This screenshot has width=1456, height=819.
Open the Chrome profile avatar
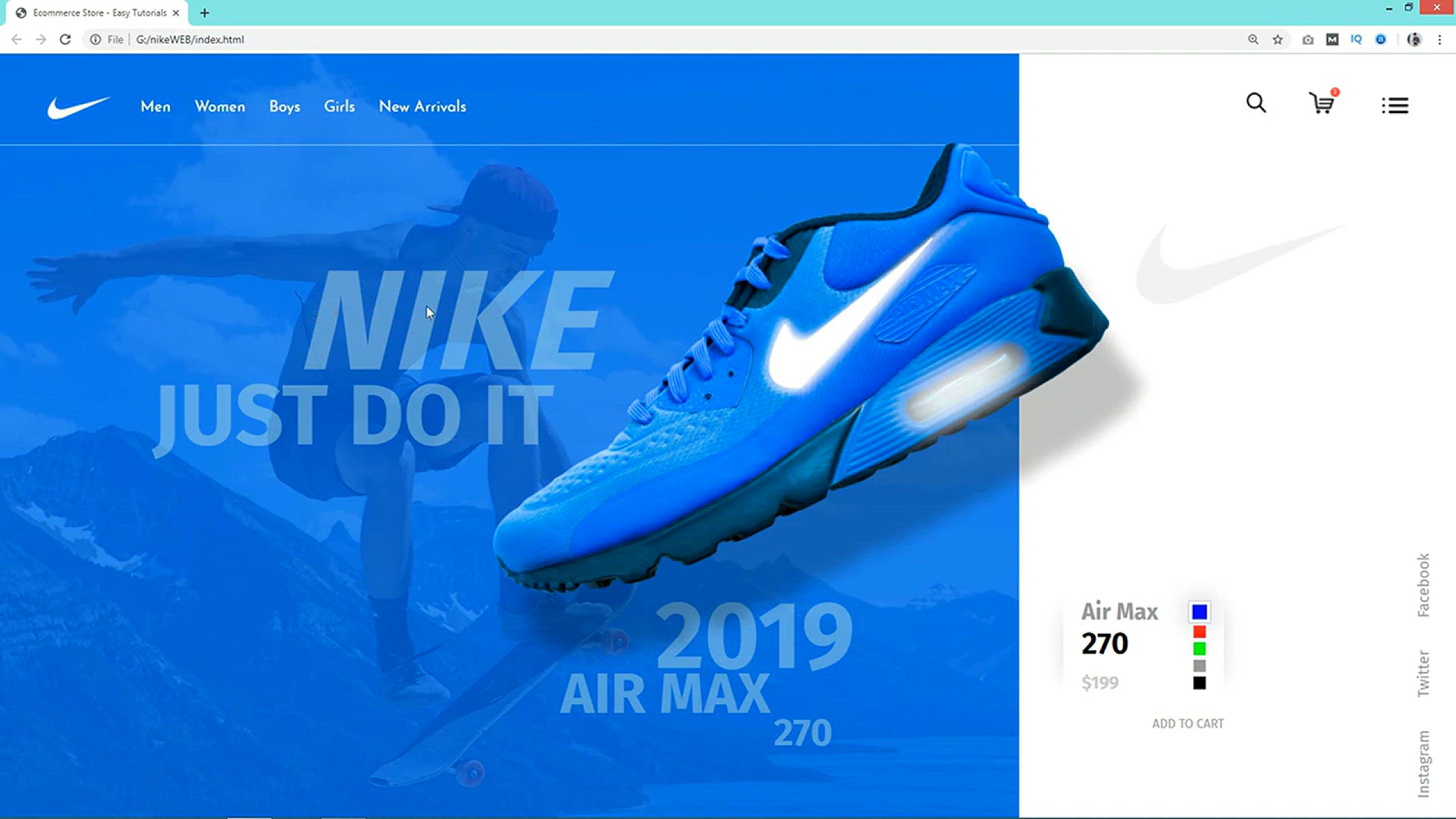1414,39
